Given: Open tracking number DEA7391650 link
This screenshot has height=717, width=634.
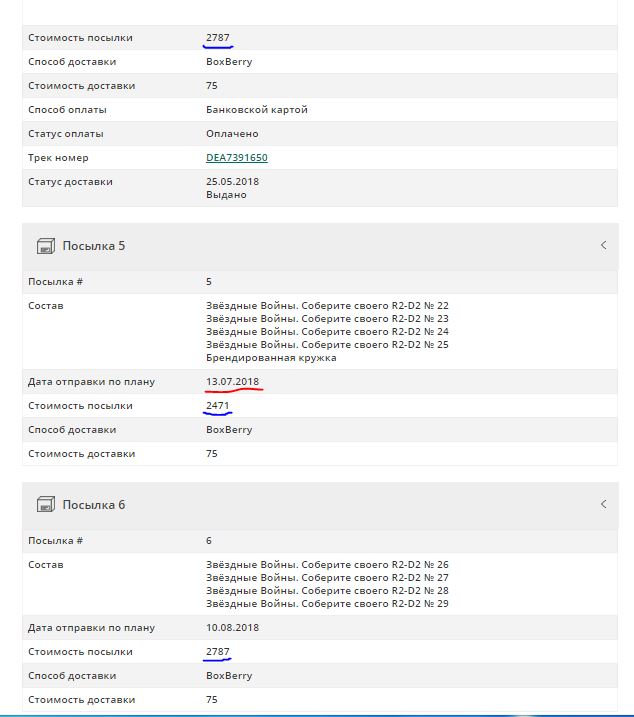Looking at the screenshot, I should (236, 158).
